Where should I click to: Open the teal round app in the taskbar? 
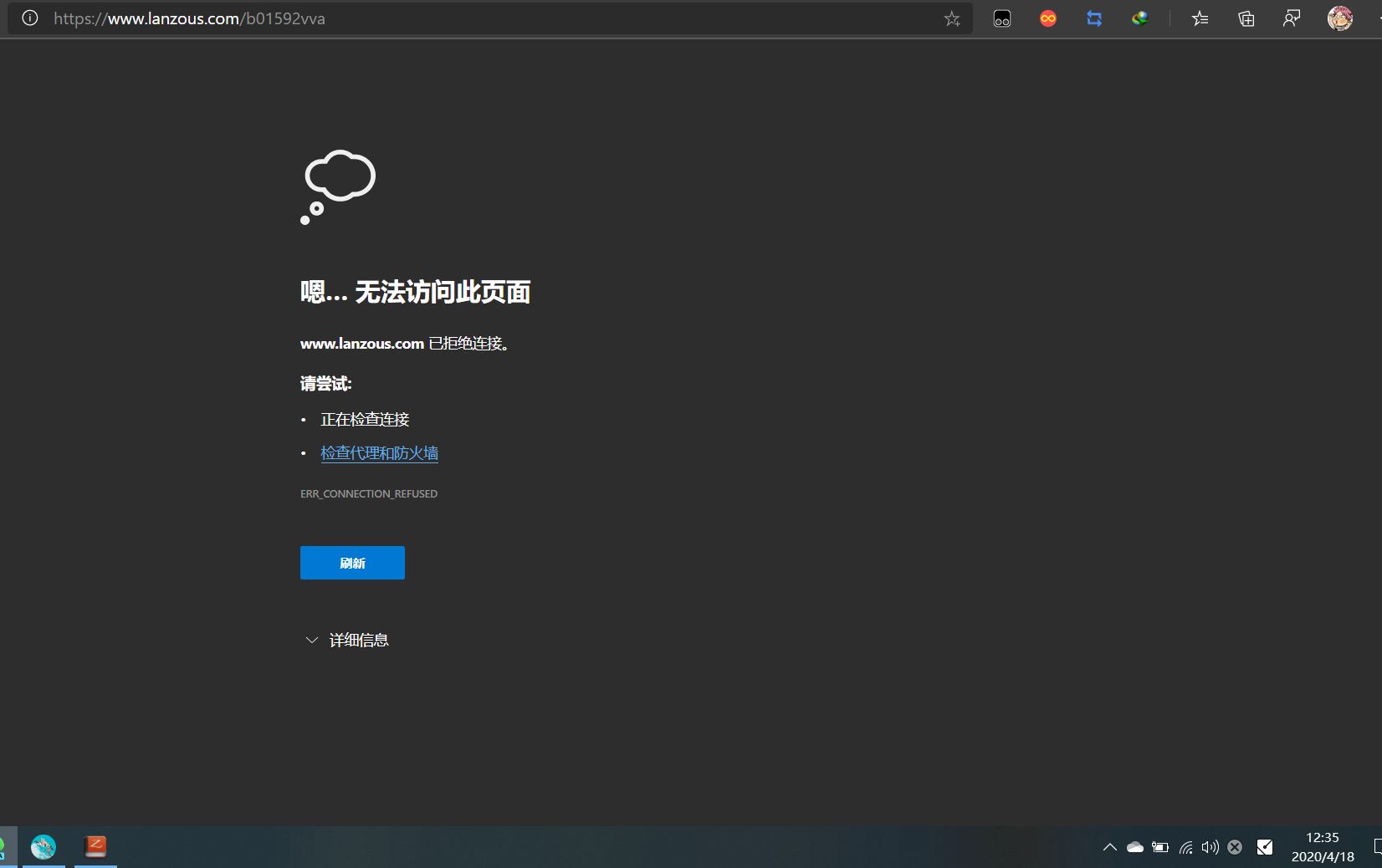44,847
